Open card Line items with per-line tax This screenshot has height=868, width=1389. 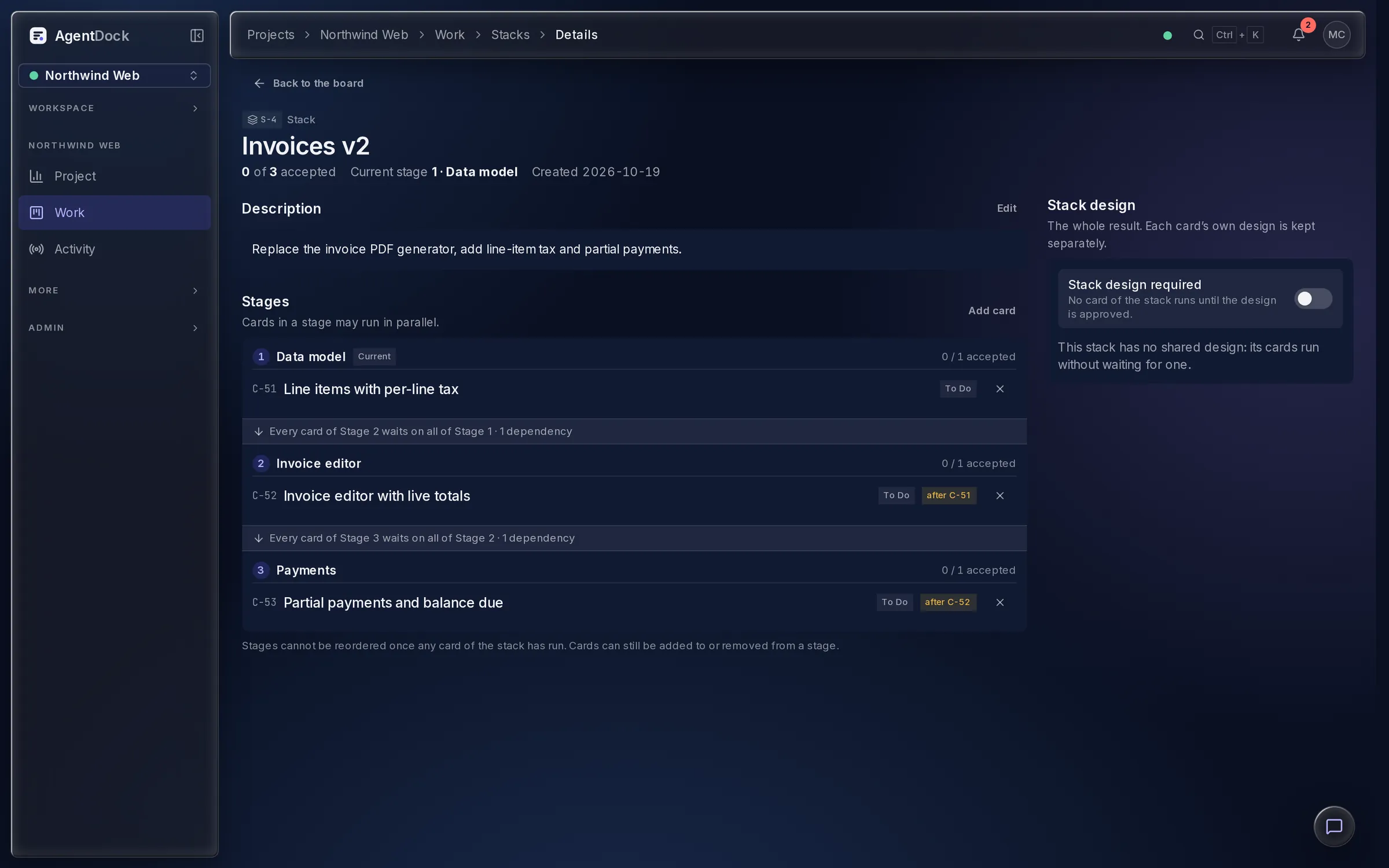tap(371, 389)
